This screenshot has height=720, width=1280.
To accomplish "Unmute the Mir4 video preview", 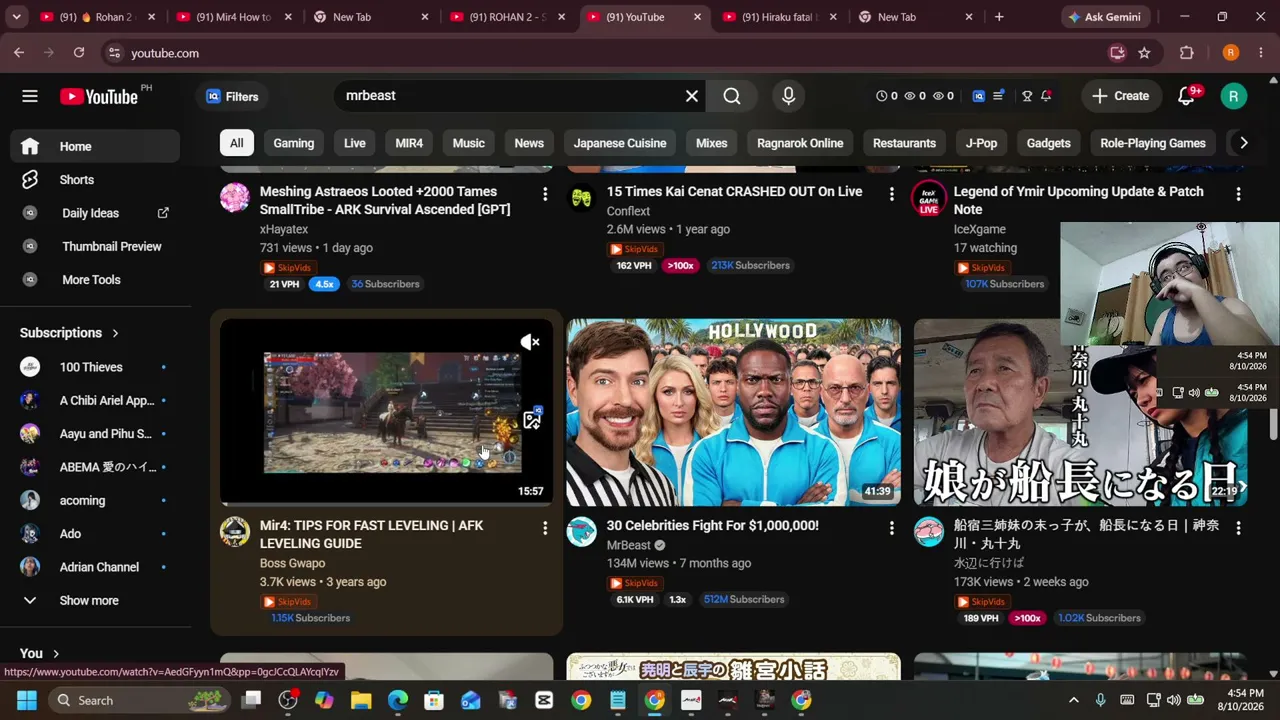I will [x=530, y=342].
